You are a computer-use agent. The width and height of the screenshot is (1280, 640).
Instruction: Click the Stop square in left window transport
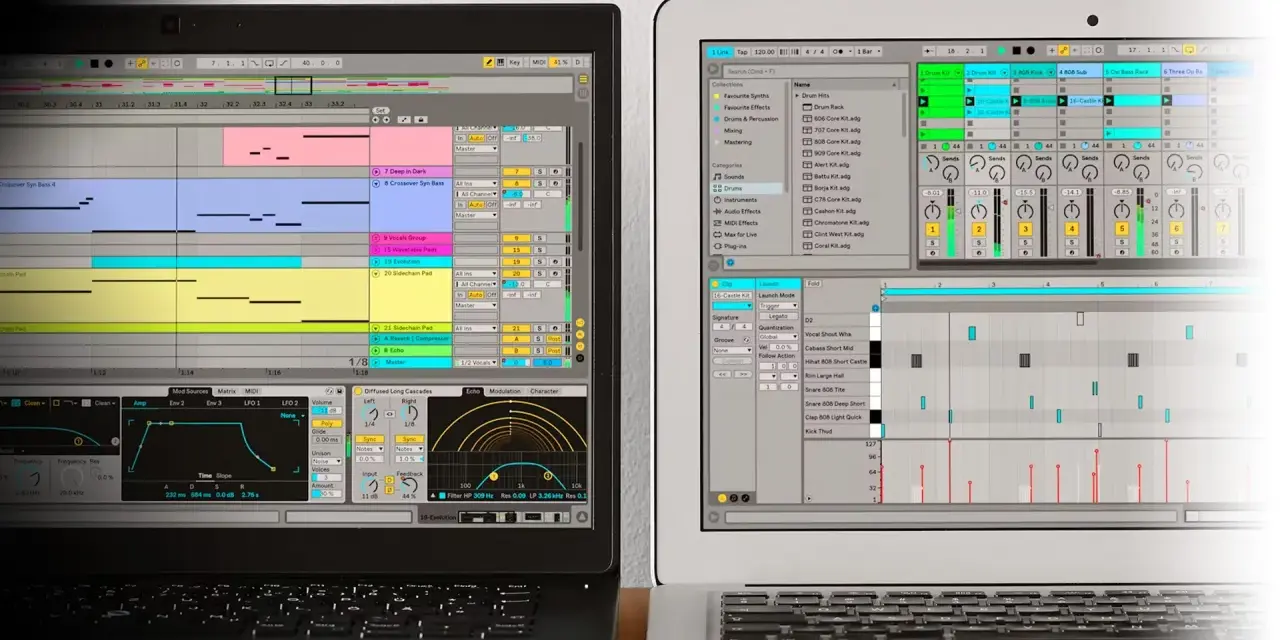coord(94,62)
